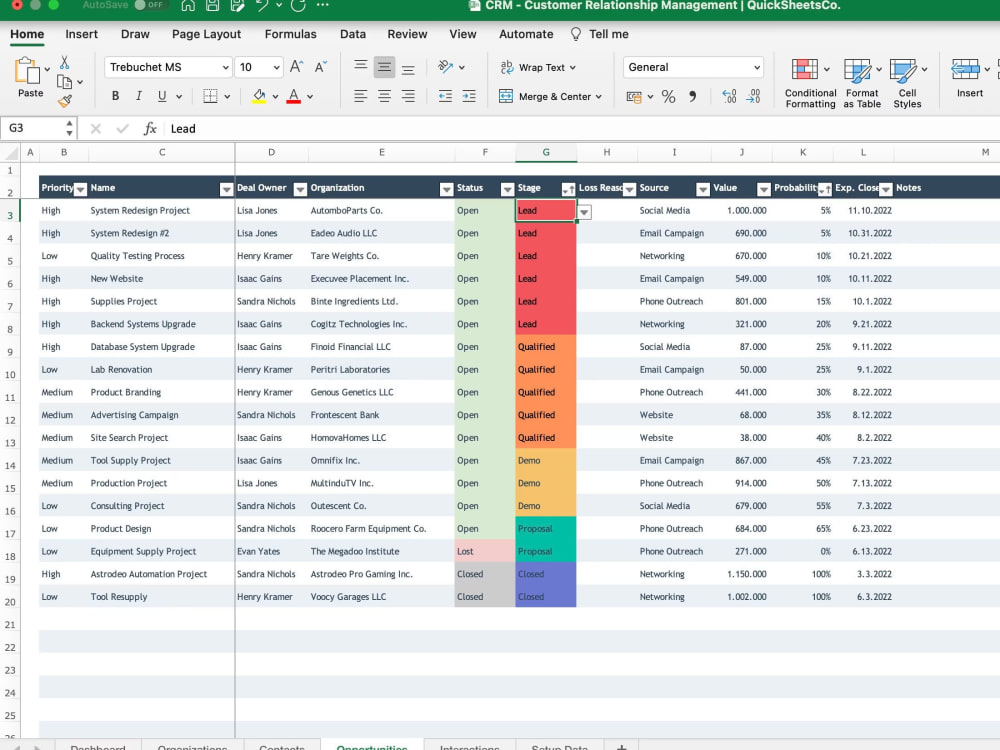Click Tell me search
1000x750 pixels.
point(599,34)
